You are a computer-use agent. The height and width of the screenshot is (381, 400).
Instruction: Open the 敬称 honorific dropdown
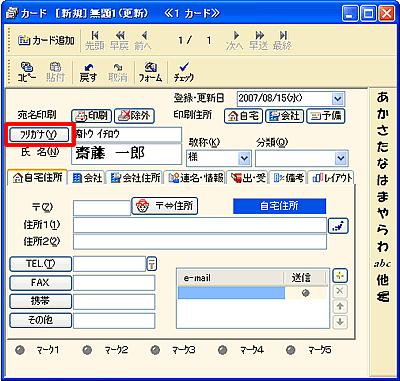[x=245, y=158]
